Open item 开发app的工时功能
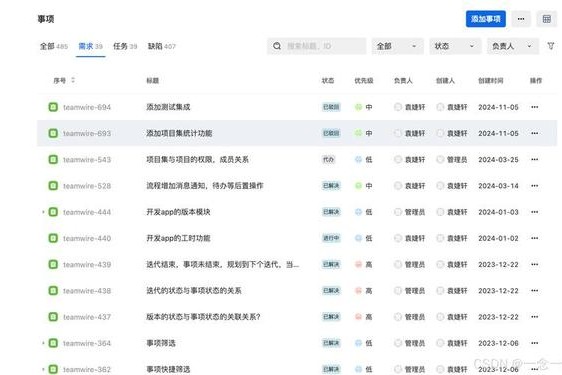 click(178, 238)
